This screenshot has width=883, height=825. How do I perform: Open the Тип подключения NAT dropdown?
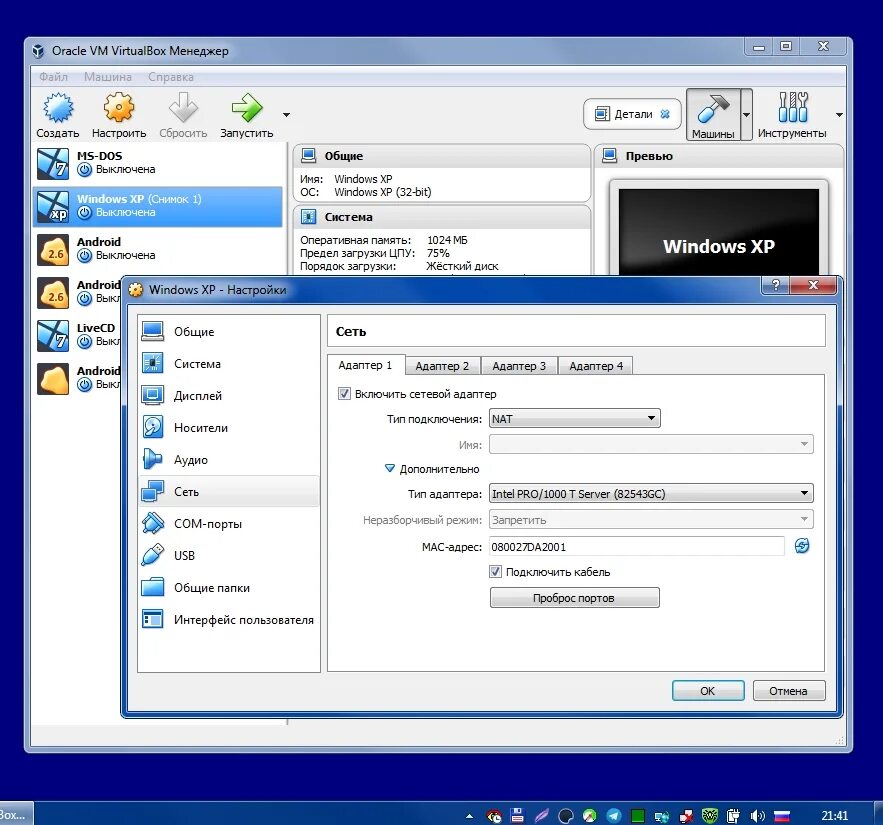[x=574, y=418]
